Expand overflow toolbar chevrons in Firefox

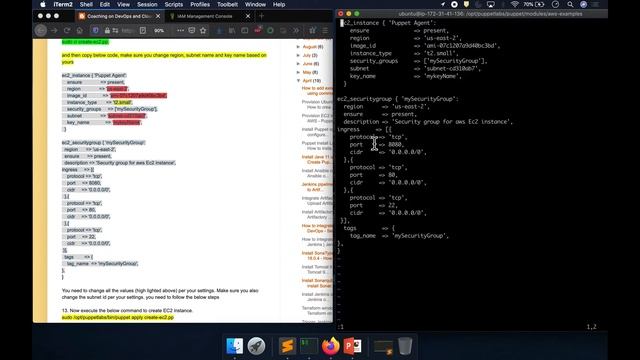(296, 31)
